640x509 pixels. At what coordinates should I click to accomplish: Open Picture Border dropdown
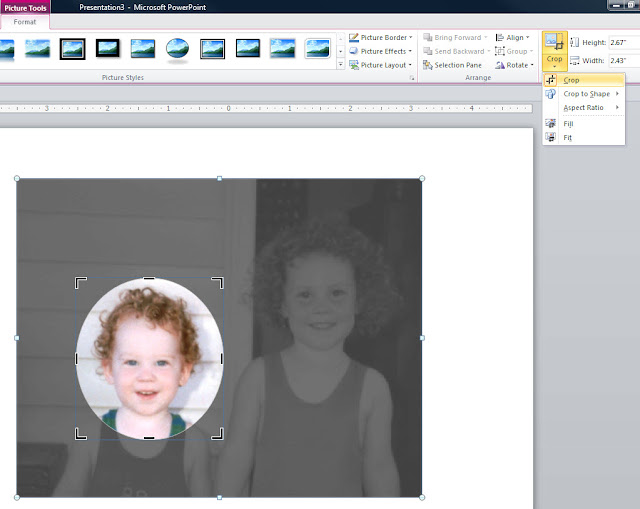[x=380, y=38]
